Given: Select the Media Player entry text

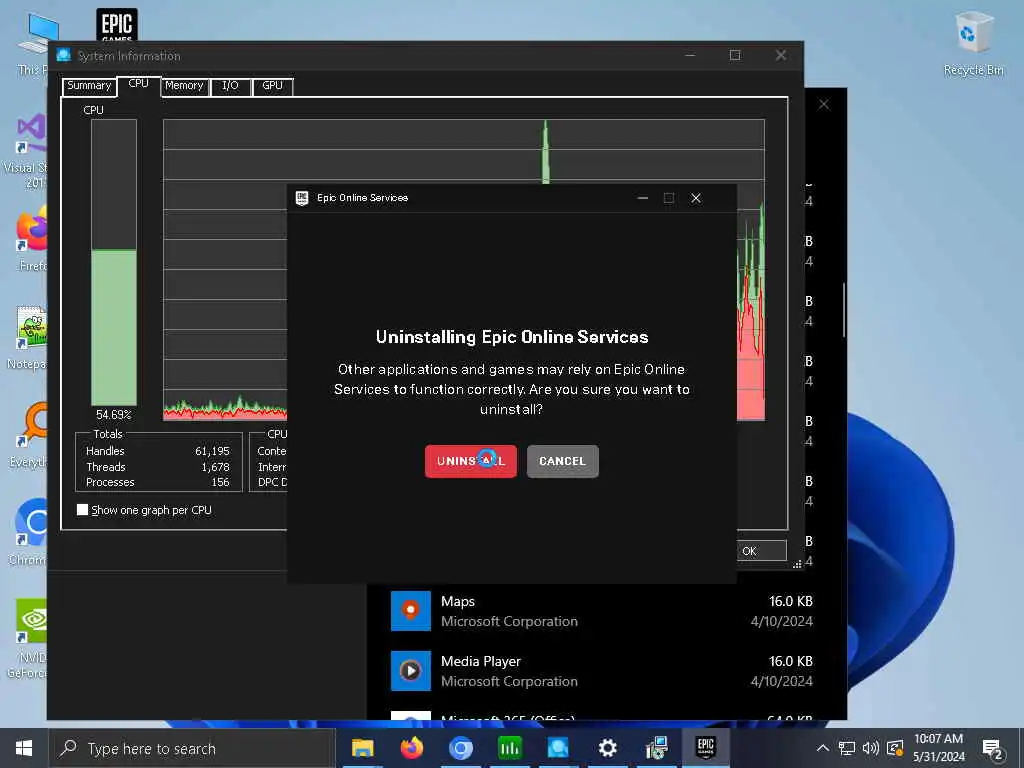Looking at the screenshot, I should pyautogui.click(x=481, y=662).
